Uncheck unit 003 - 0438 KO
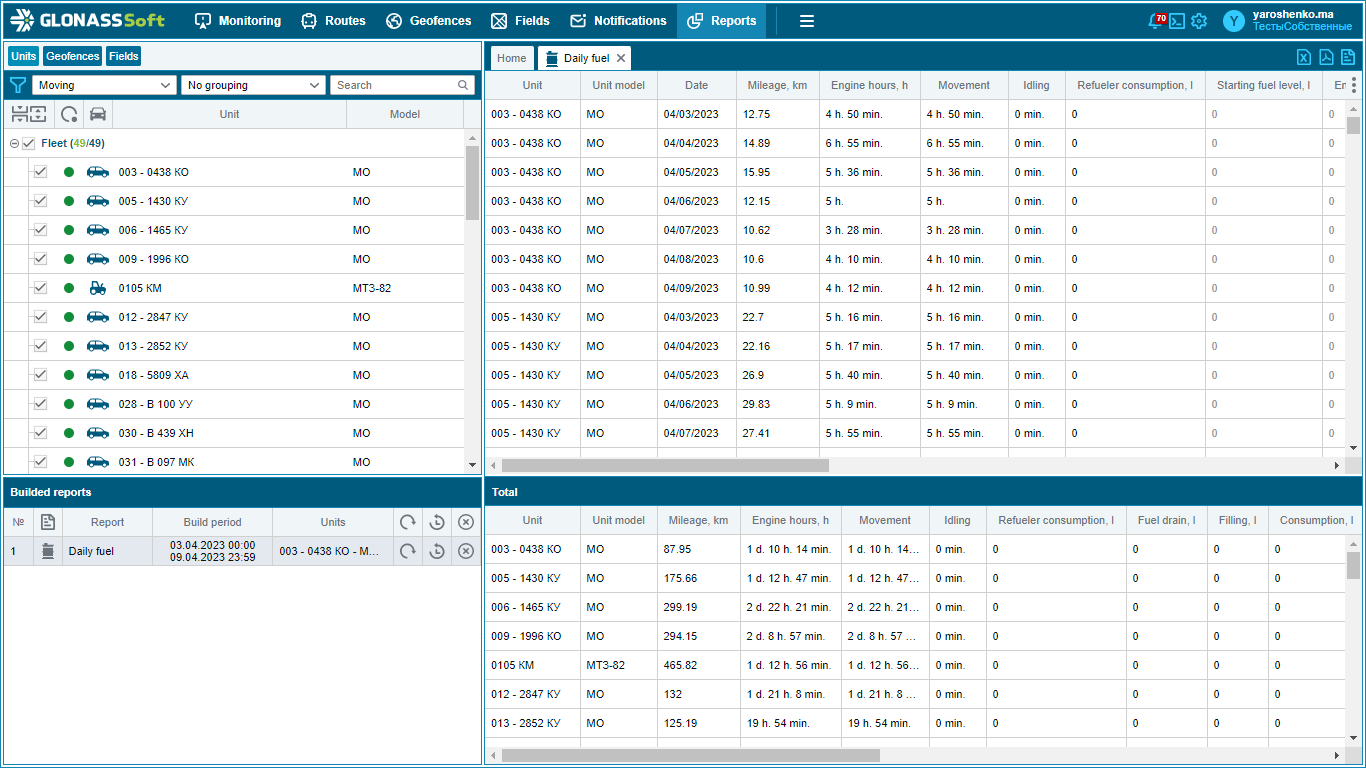Image resolution: width=1366 pixels, height=768 pixels. click(x=40, y=172)
